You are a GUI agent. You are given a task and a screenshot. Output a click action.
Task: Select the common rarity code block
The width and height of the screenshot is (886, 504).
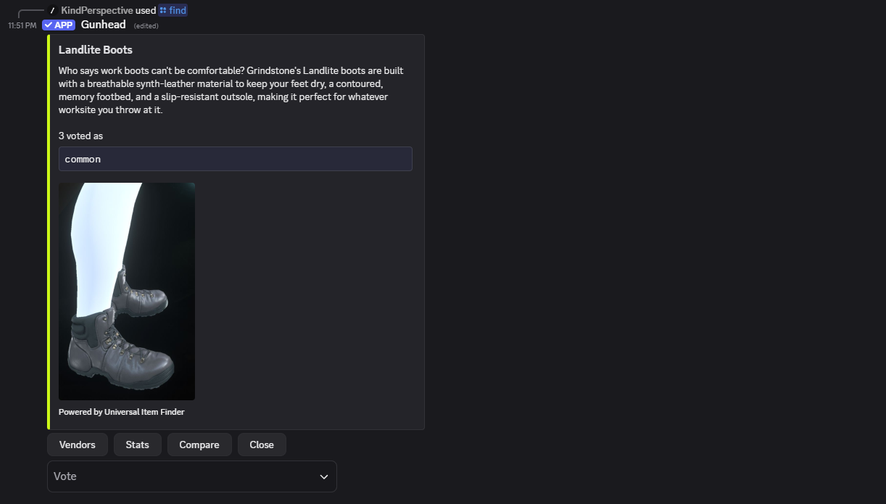click(x=235, y=159)
